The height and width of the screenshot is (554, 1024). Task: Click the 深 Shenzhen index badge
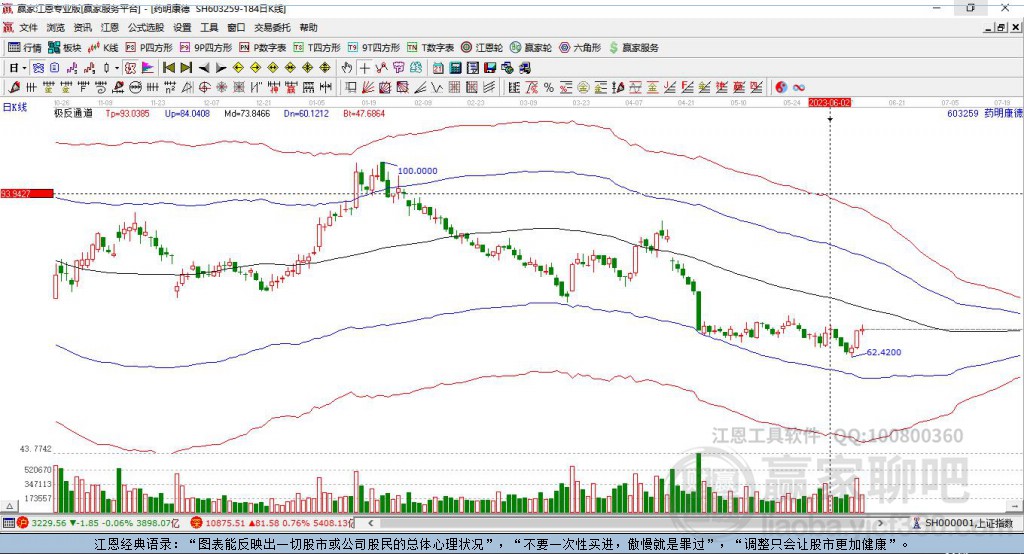(x=196, y=523)
